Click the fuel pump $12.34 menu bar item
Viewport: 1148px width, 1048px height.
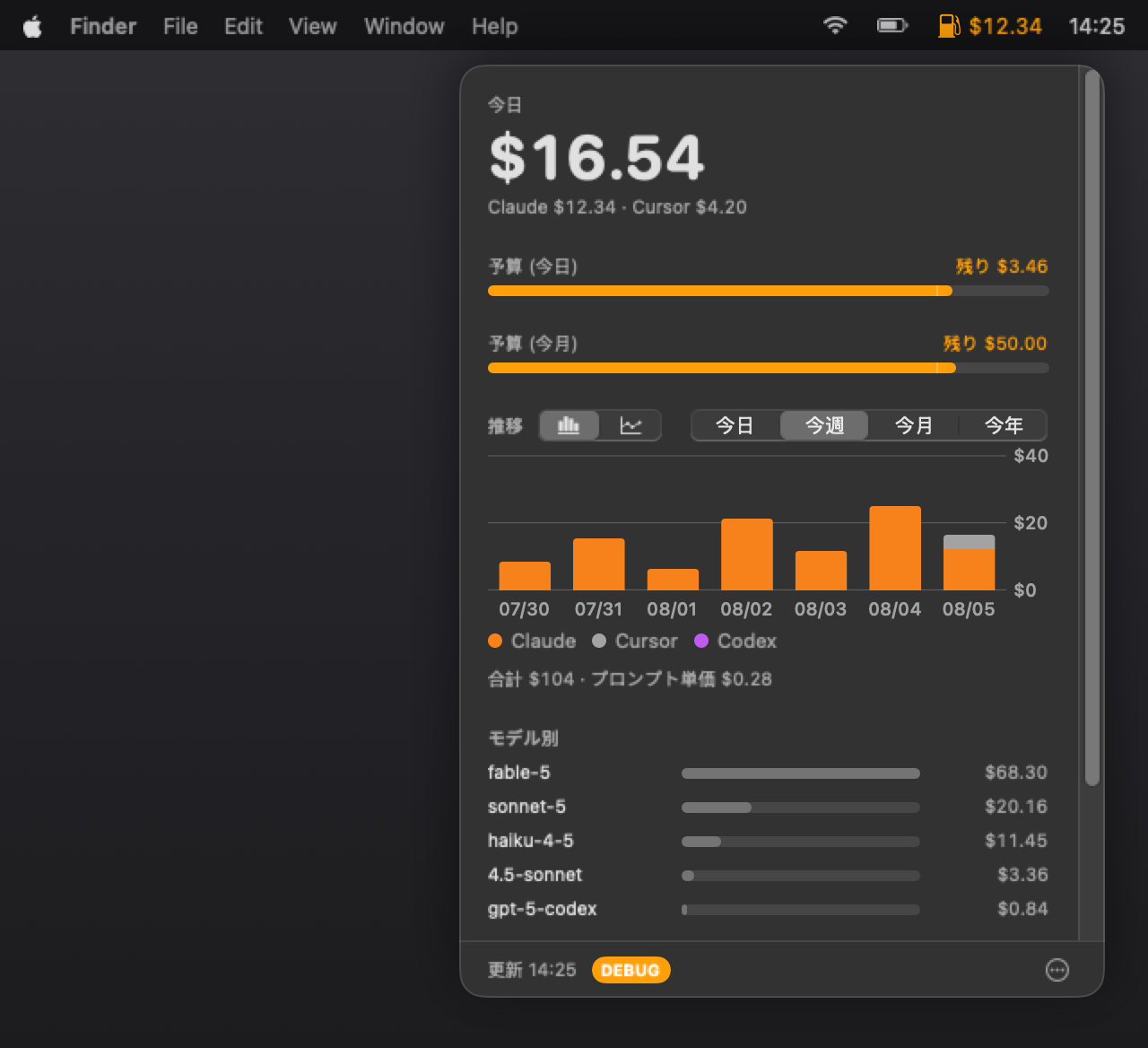990,26
